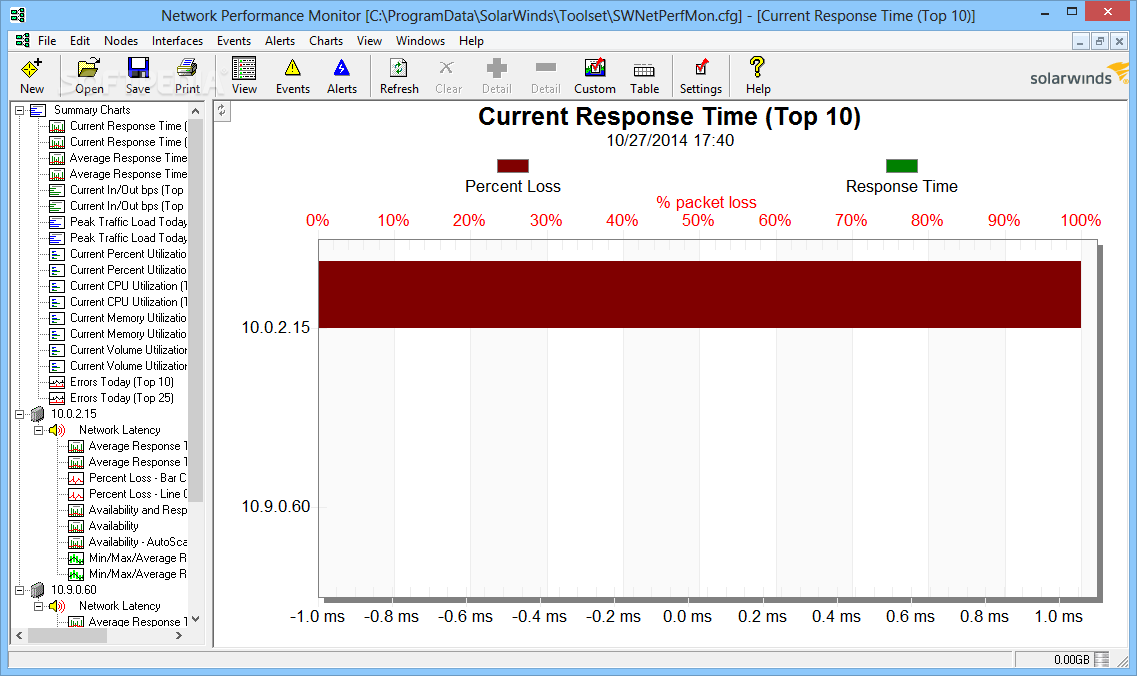This screenshot has width=1137, height=676.
Task: Select Availability and Resp chart
Action: coord(138,510)
